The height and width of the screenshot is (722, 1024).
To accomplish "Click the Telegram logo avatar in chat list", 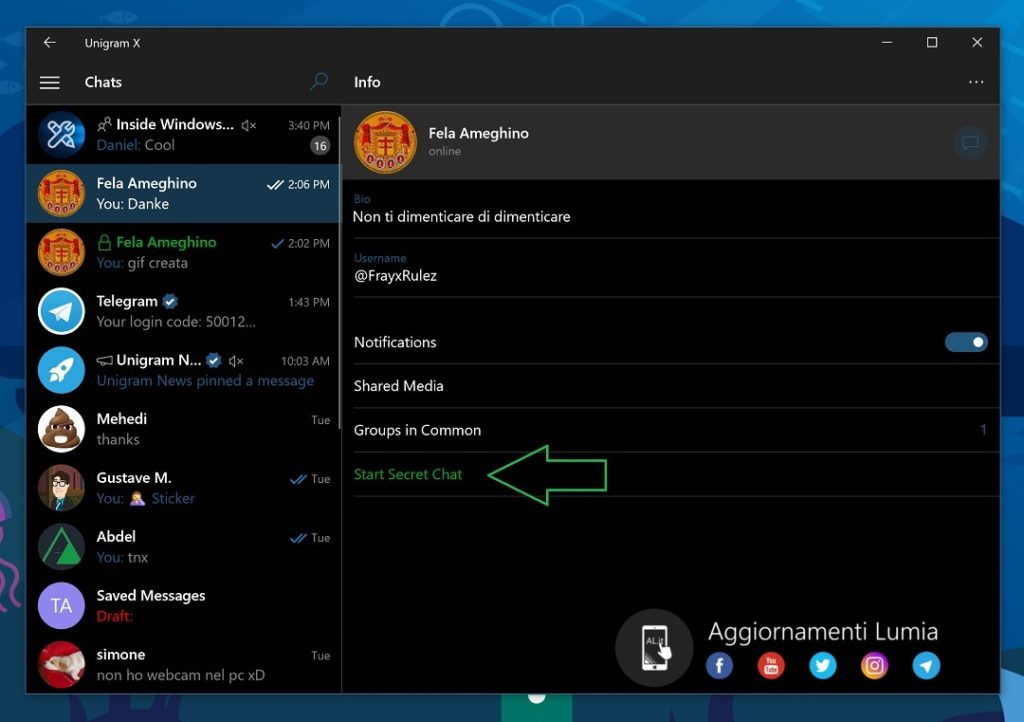I will [61, 311].
